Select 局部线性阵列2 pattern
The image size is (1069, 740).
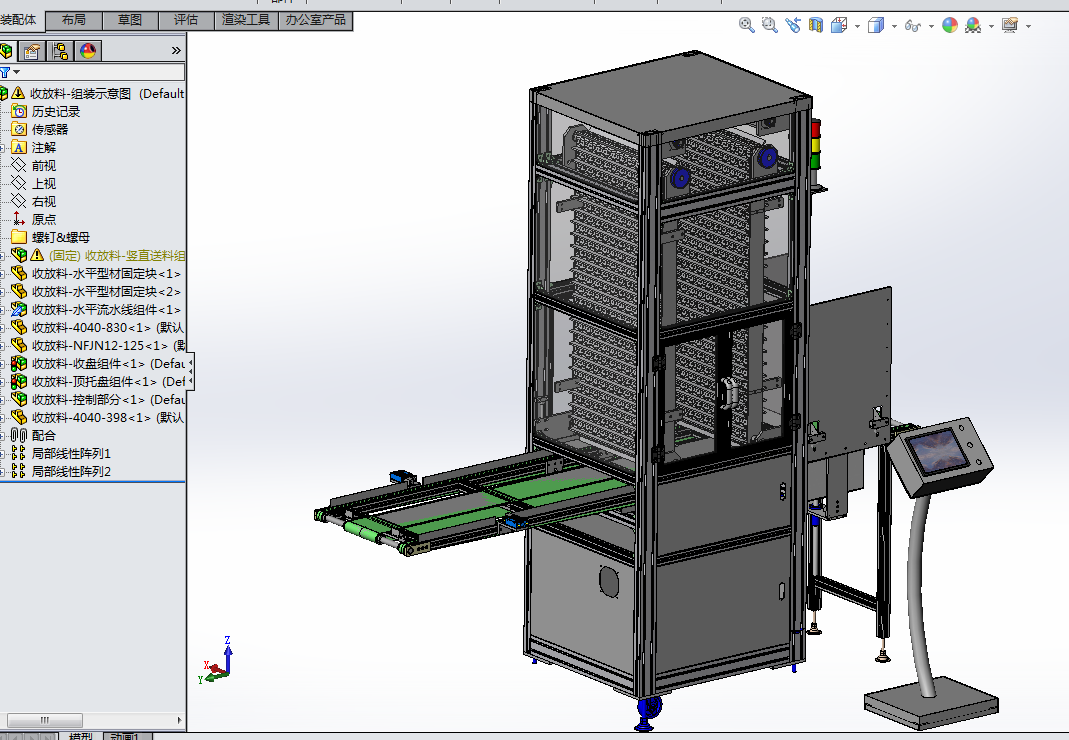[71, 471]
